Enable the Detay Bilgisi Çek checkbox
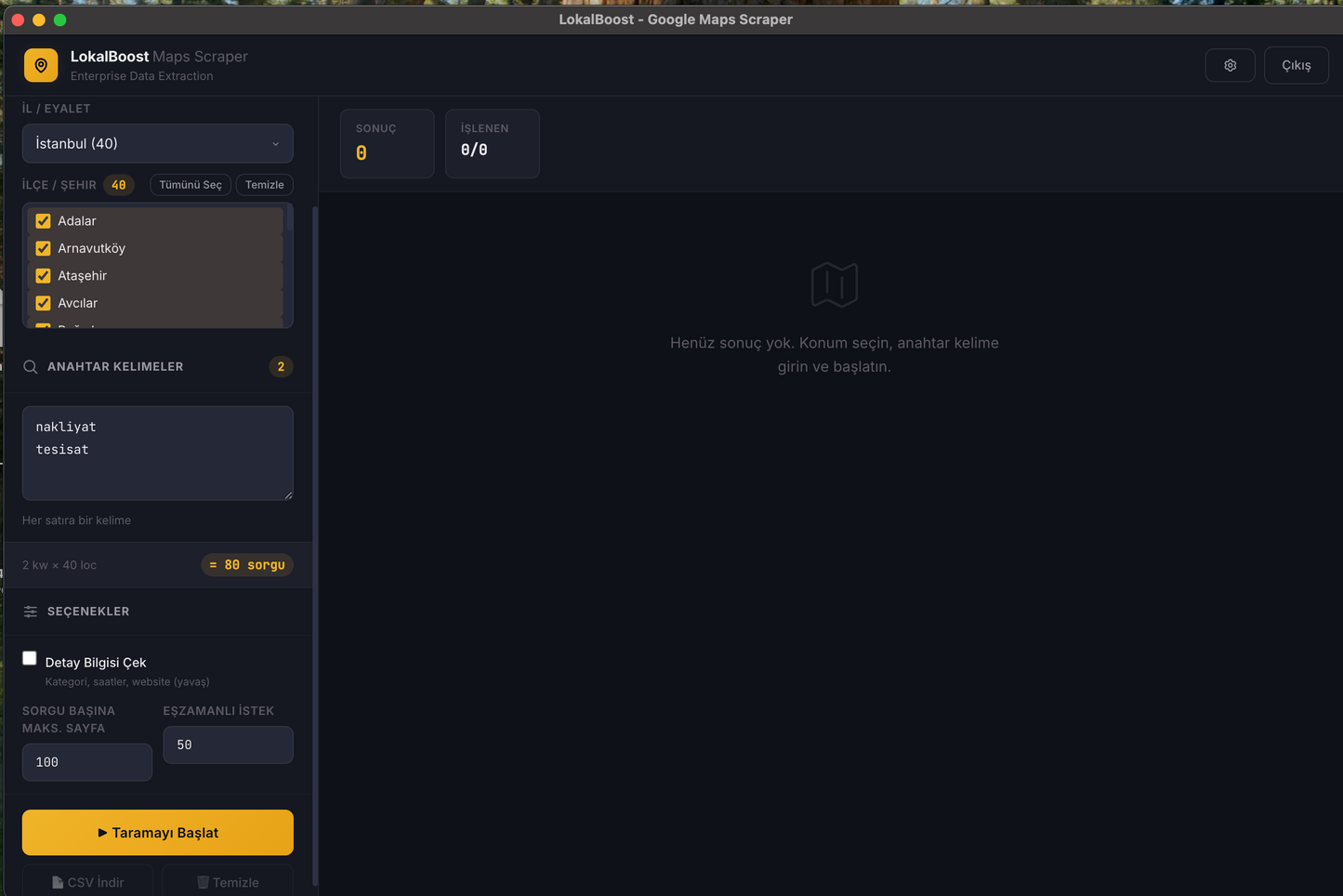1343x896 pixels. click(x=30, y=658)
